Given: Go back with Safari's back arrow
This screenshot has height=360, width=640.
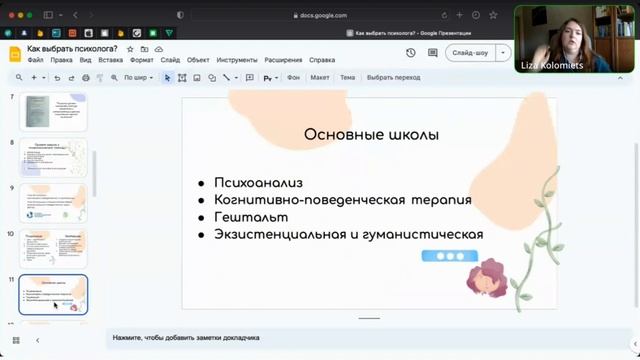Looking at the screenshot, I should [75, 15].
